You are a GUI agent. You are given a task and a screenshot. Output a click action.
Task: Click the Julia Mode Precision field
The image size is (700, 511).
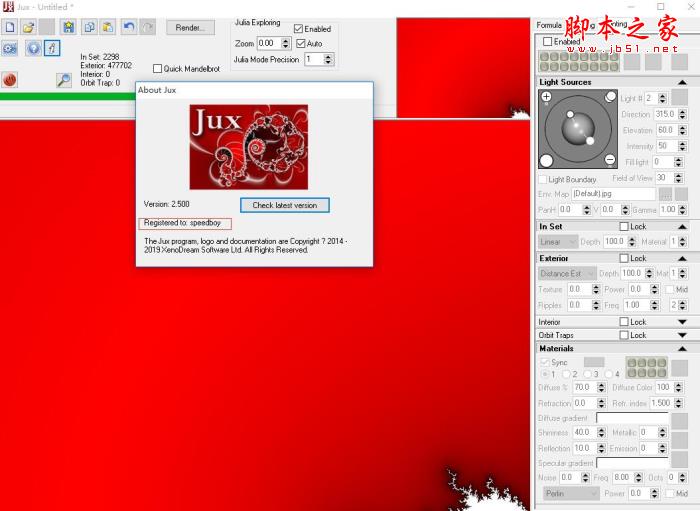pos(314,59)
